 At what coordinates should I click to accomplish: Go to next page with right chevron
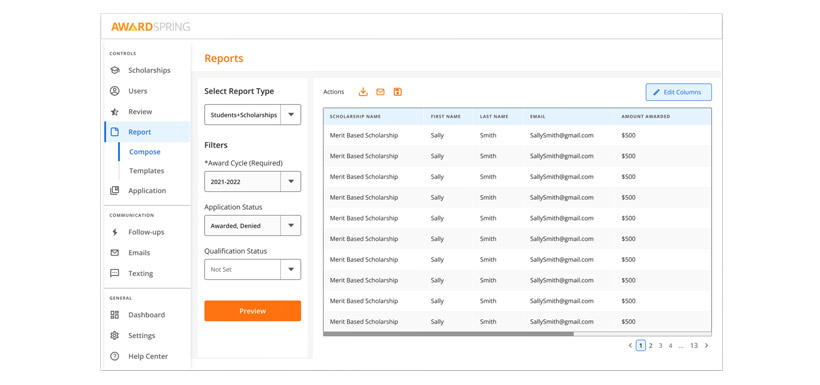(x=707, y=345)
